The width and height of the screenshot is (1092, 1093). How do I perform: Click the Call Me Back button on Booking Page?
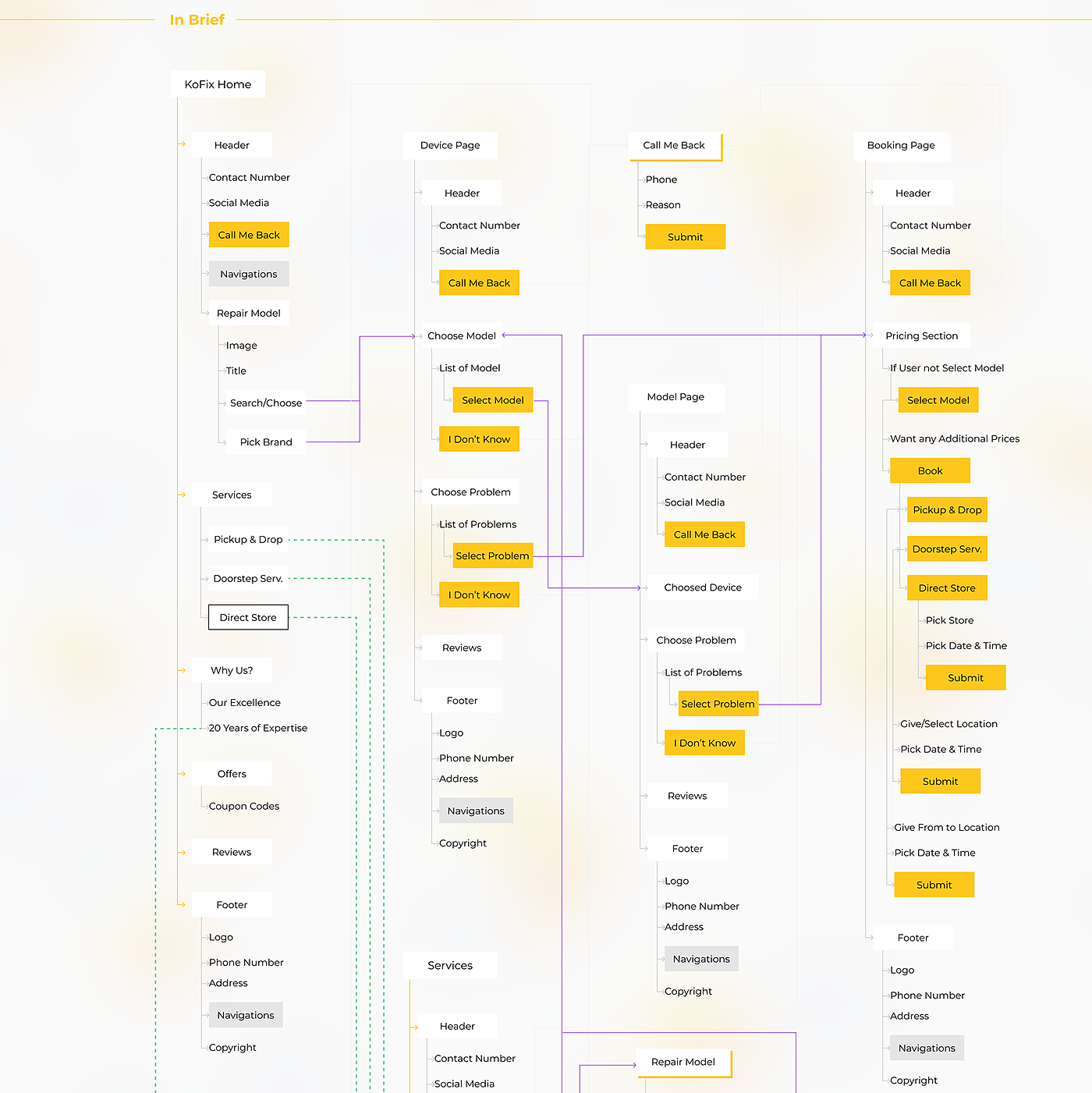pyautogui.click(x=930, y=283)
